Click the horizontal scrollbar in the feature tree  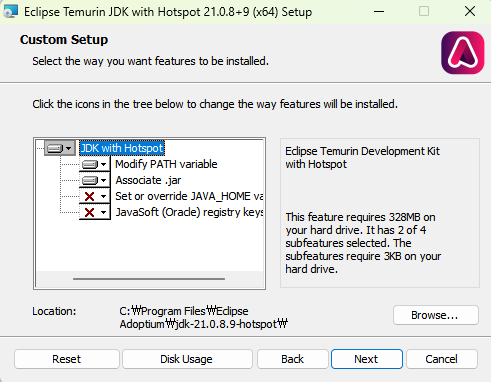[x=149, y=279]
